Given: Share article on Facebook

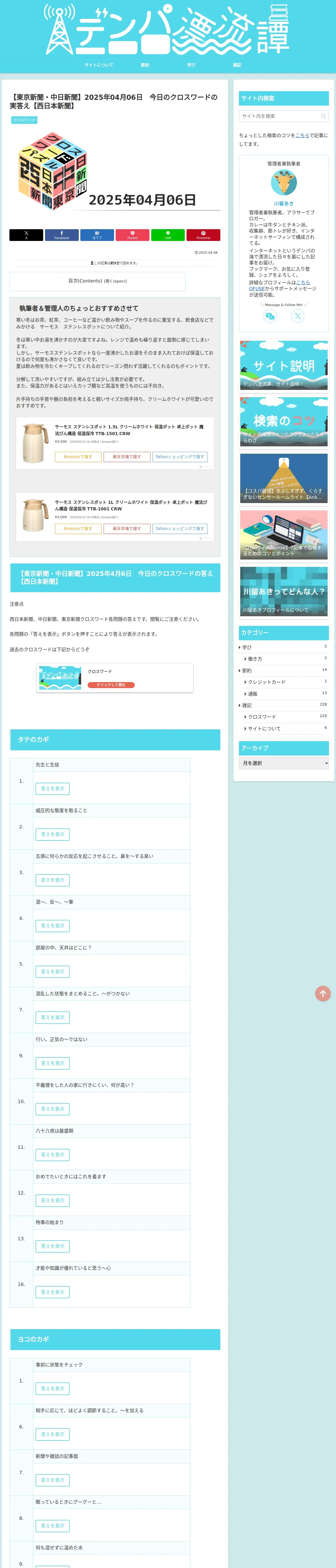Looking at the screenshot, I should pos(61,235).
